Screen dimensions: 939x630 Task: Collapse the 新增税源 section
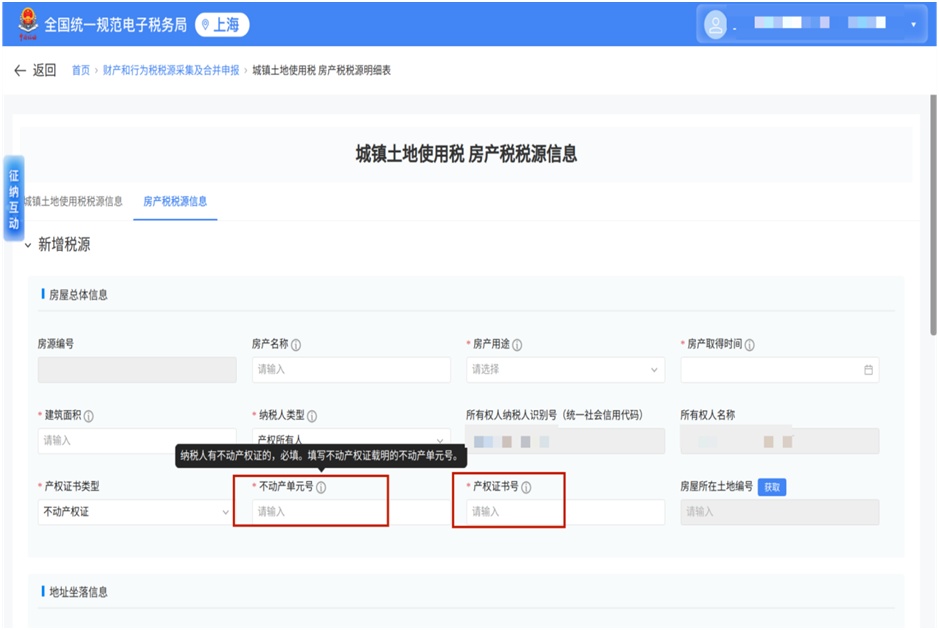coord(28,245)
